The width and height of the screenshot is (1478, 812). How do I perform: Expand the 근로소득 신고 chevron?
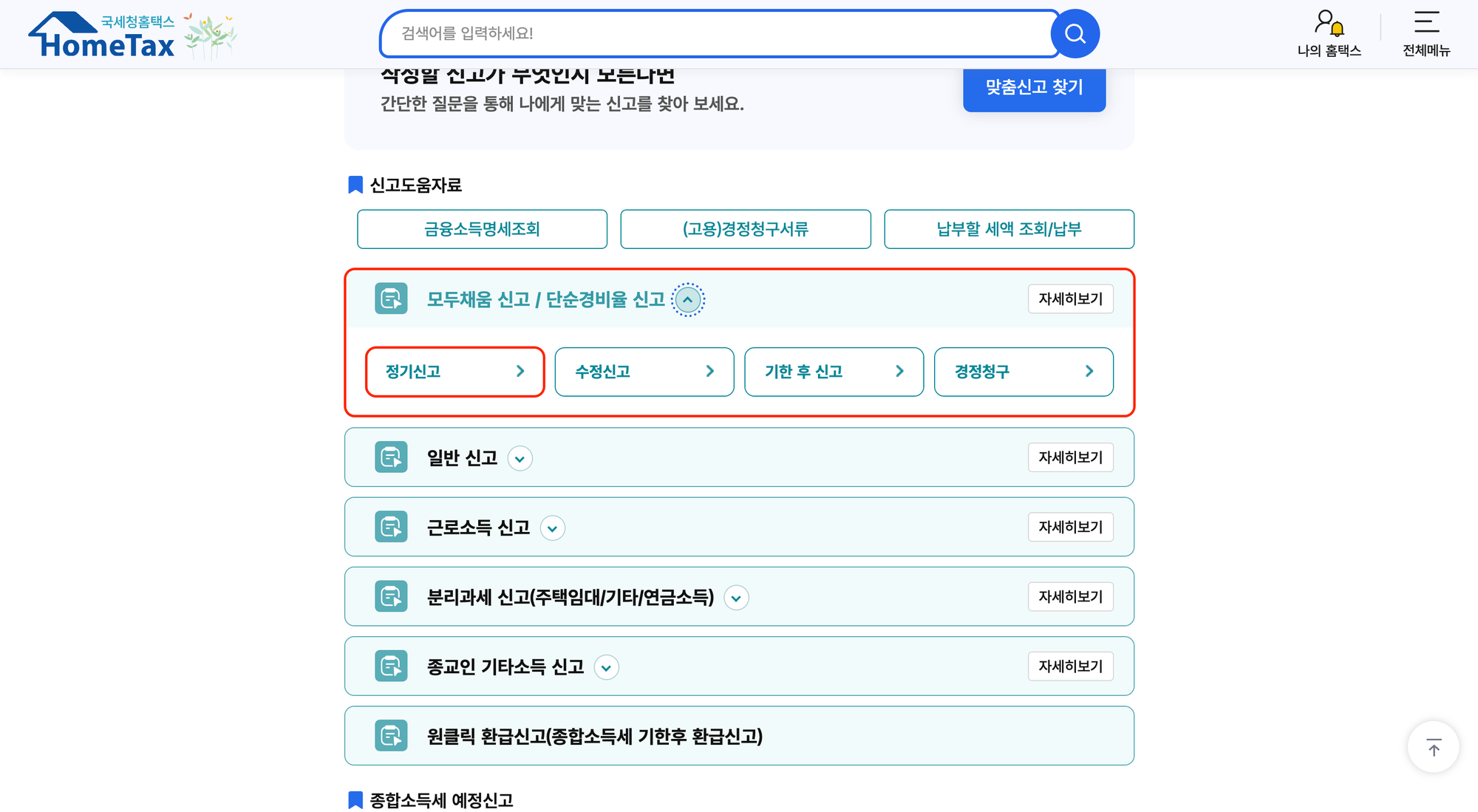tap(552, 528)
